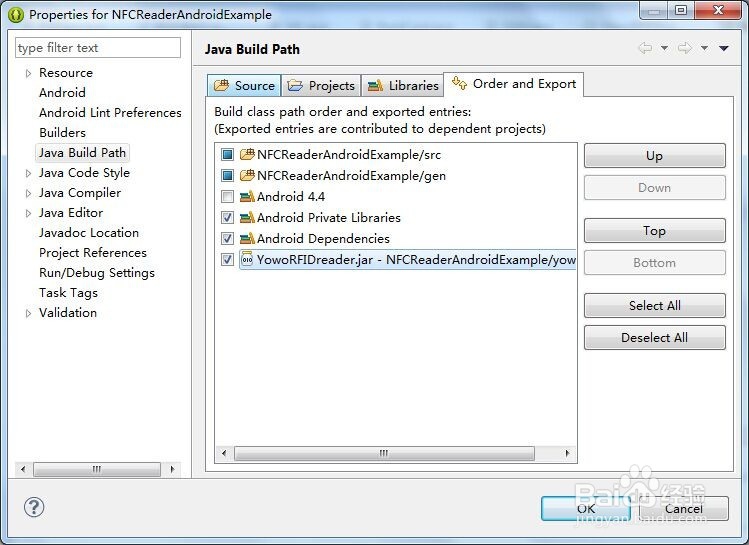749x545 pixels.
Task: Uncheck YowoRFIDreader.jar export checkbox
Action: coord(227,259)
